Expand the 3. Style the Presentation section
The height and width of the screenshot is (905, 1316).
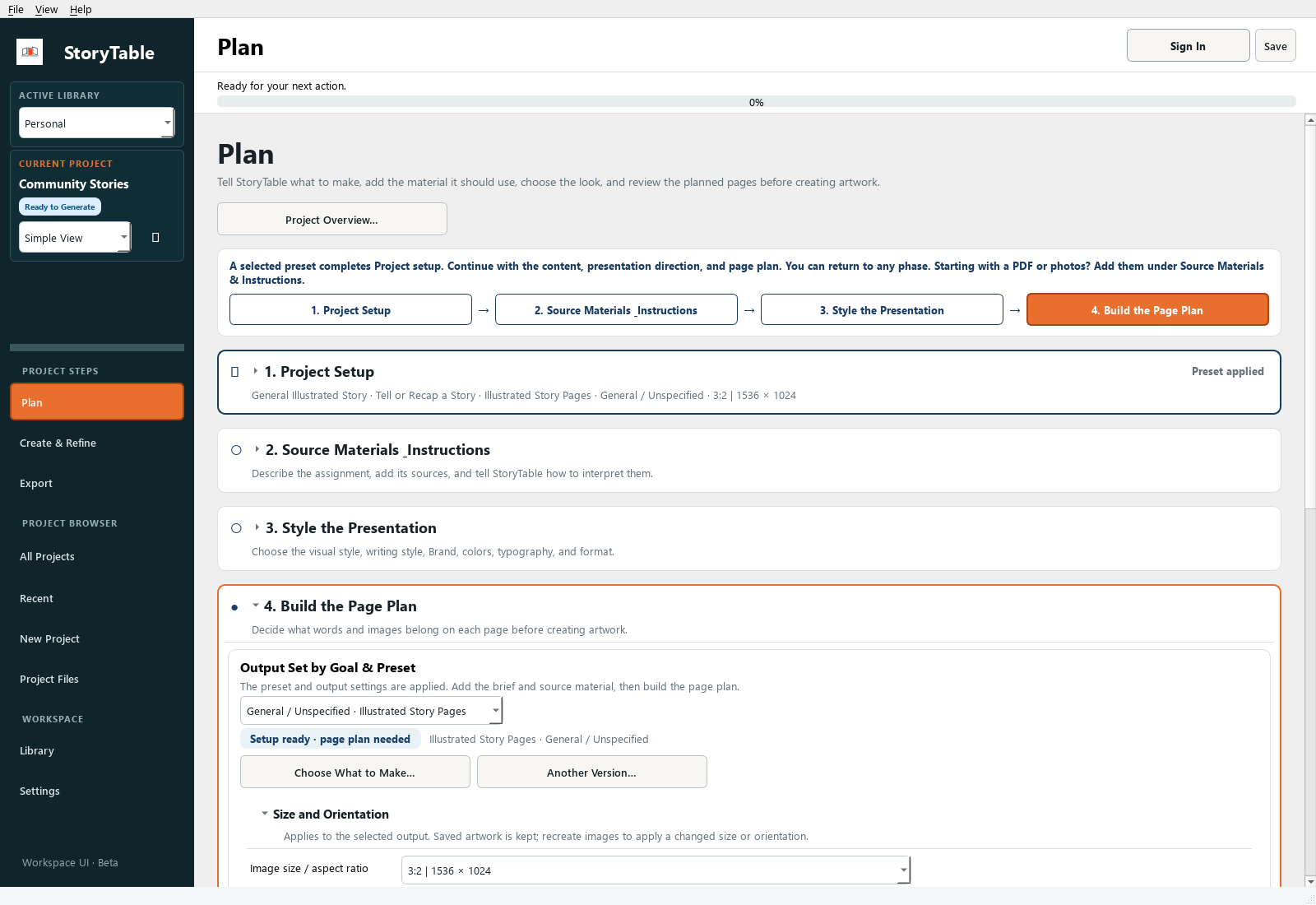pyautogui.click(x=257, y=527)
